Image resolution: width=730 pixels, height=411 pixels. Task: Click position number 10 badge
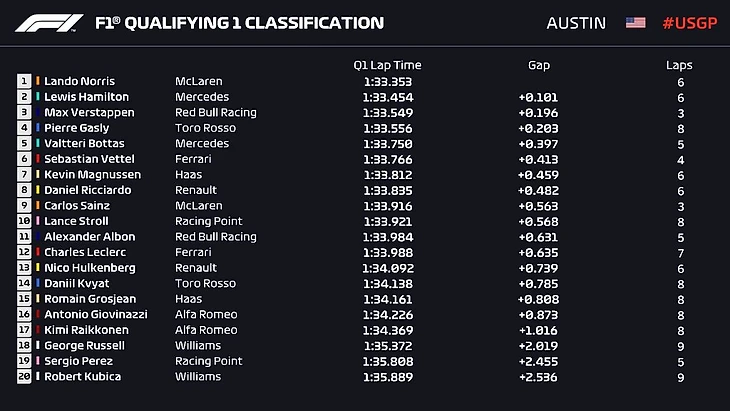[24, 221]
